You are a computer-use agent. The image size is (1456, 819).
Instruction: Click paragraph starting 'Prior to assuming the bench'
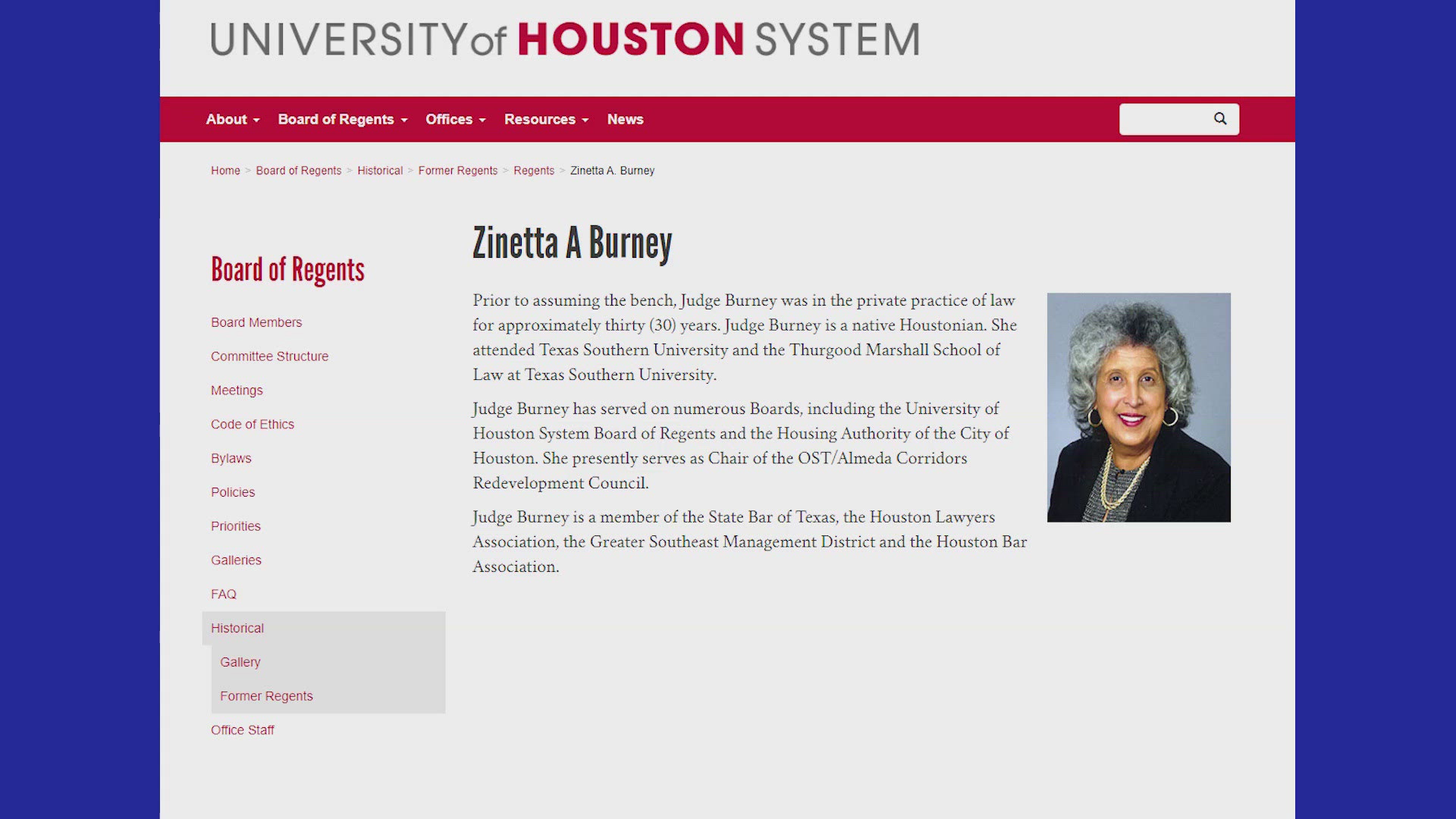coord(745,337)
